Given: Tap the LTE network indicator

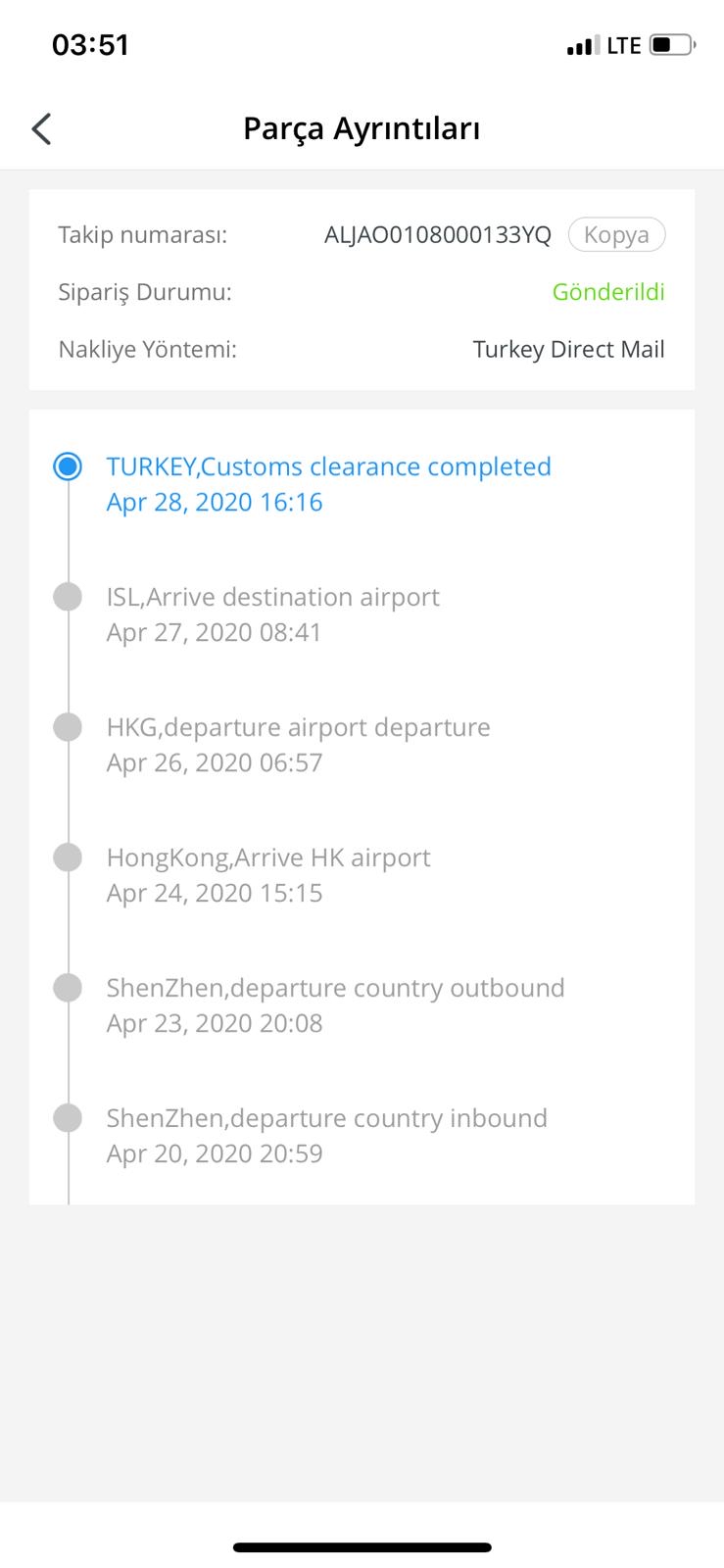Looking at the screenshot, I should click(624, 45).
